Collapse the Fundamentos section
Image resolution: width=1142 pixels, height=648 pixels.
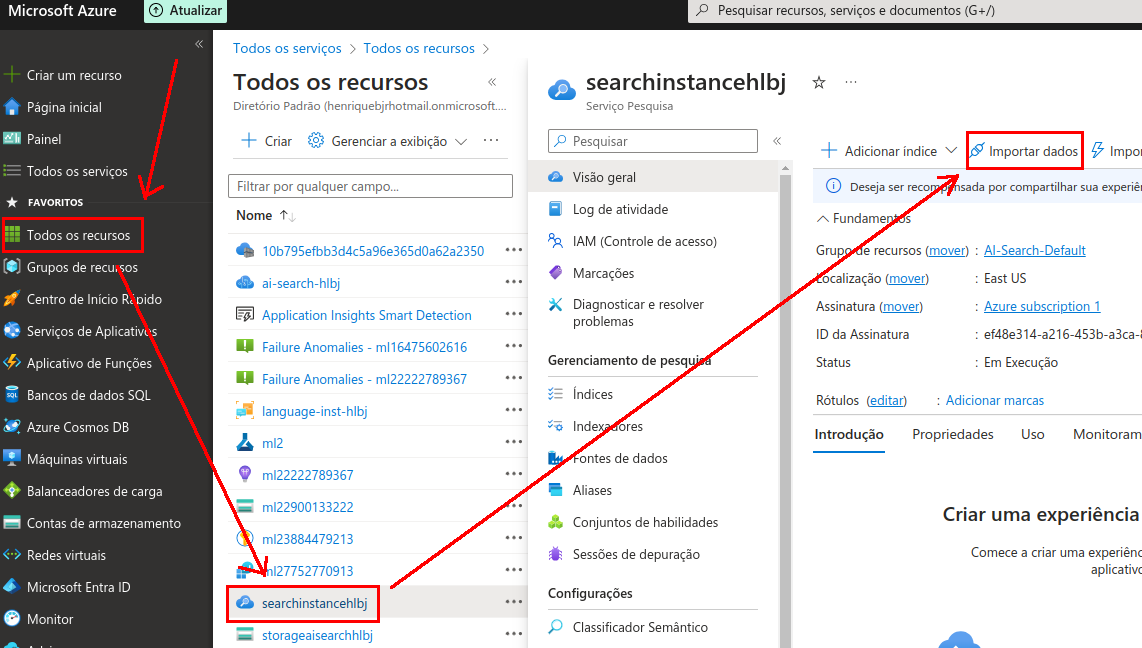pos(822,218)
